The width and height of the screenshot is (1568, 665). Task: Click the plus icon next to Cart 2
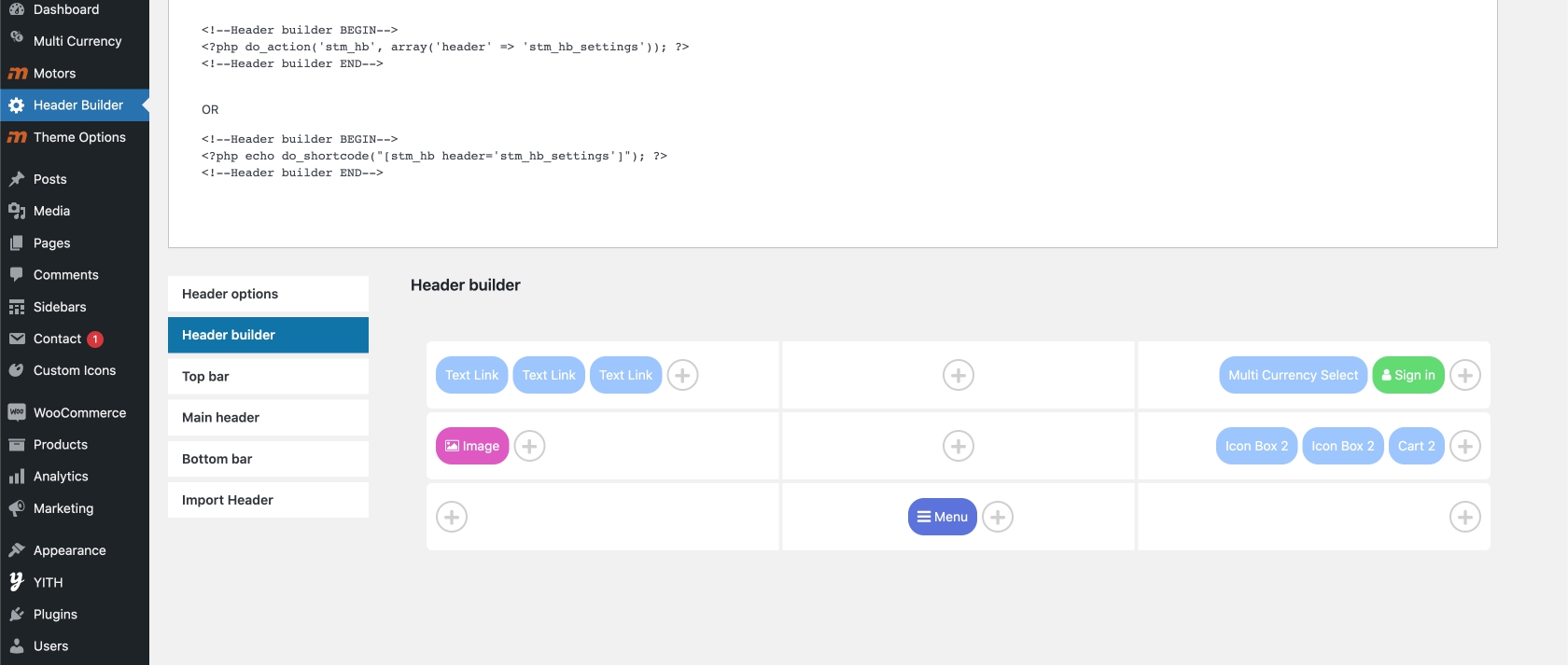click(x=1465, y=446)
